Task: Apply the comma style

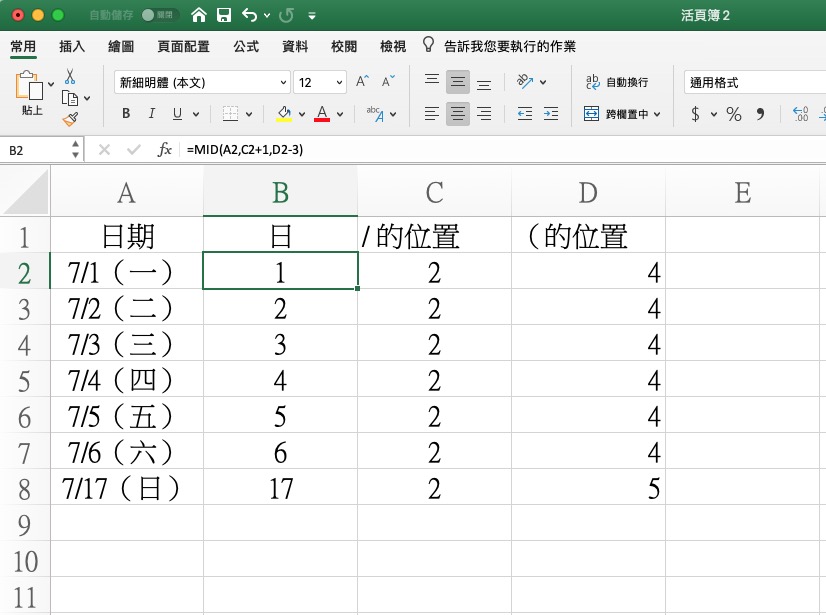Action: tap(760, 113)
